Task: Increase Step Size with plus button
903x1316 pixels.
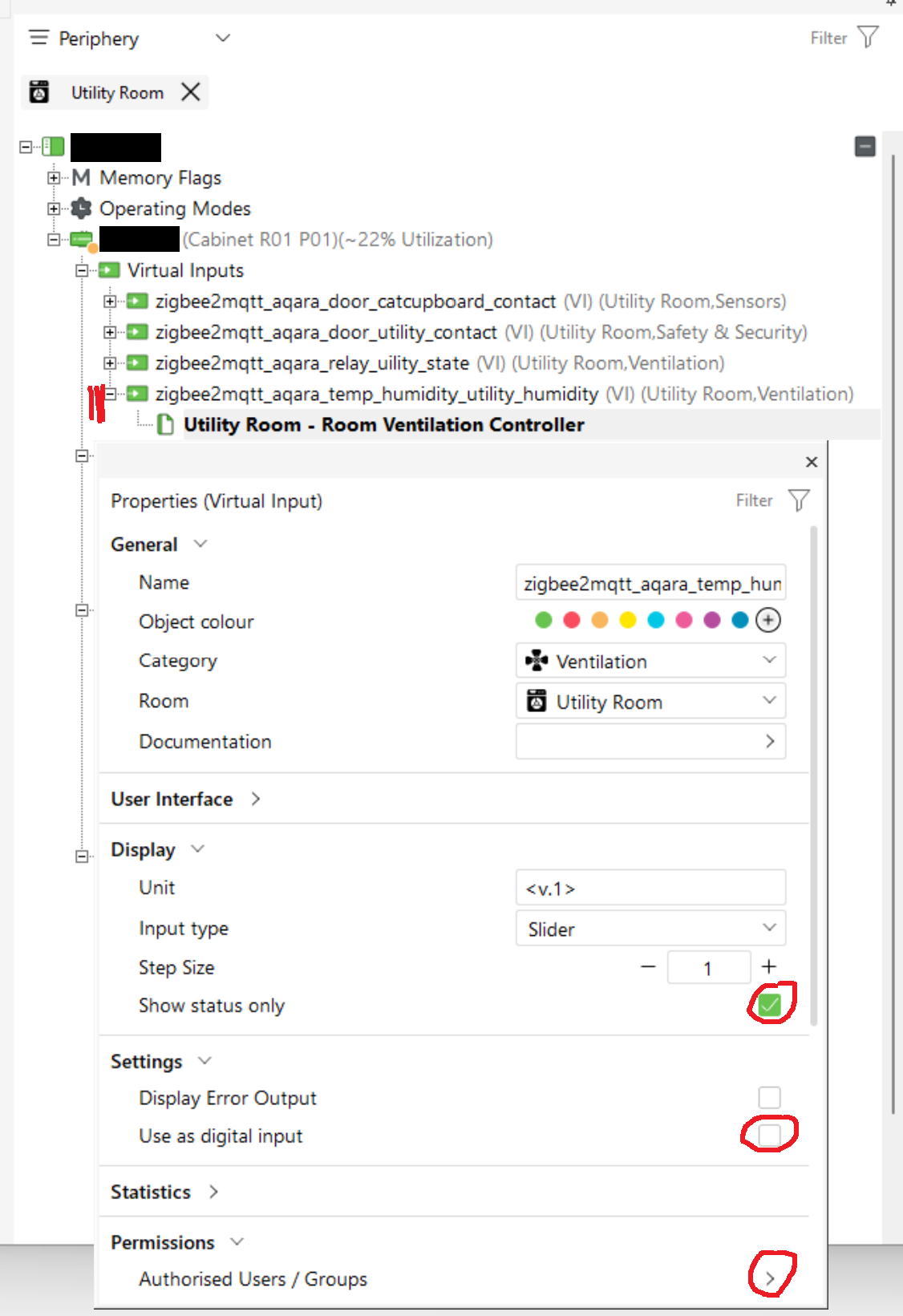Action: point(768,967)
